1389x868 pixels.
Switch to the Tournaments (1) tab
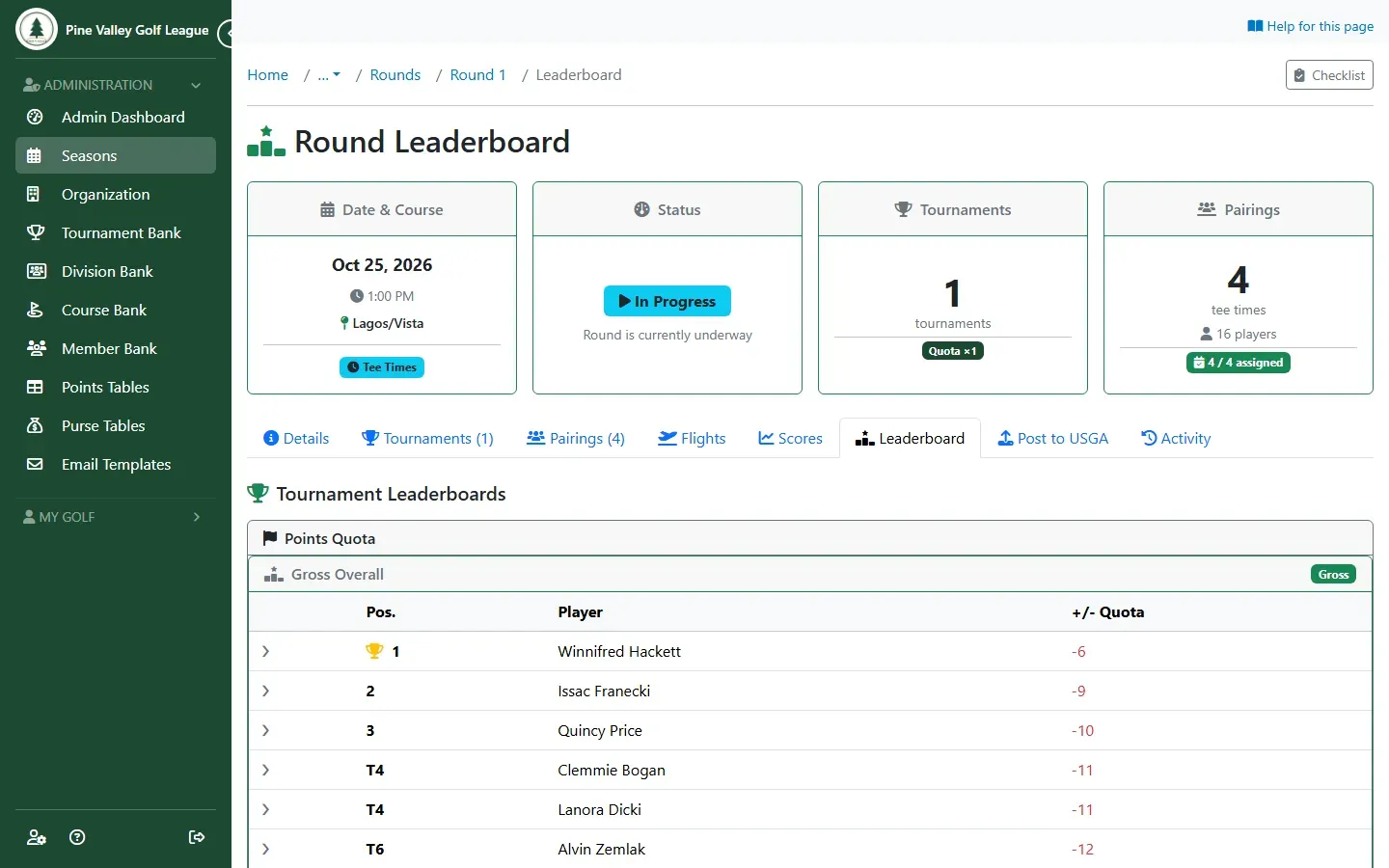(427, 438)
